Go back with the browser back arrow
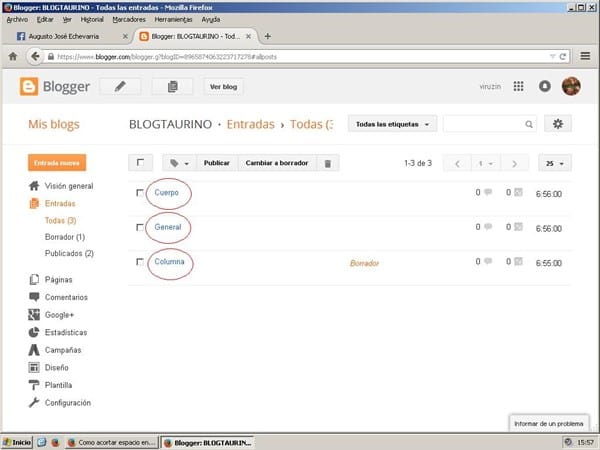Image resolution: width=600 pixels, height=450 pixels. pyautogui.click(x=35, y=57)
